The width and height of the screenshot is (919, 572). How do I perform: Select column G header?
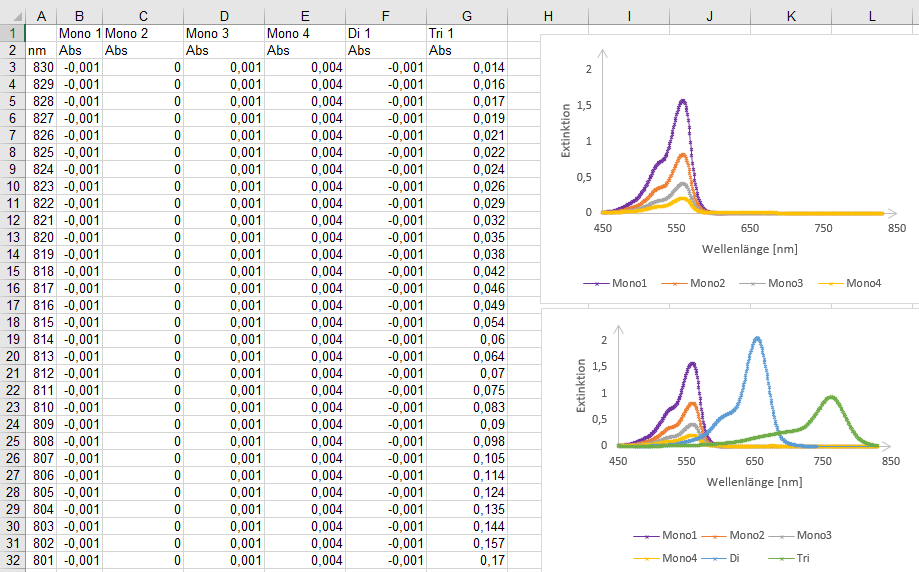point(467,16)
